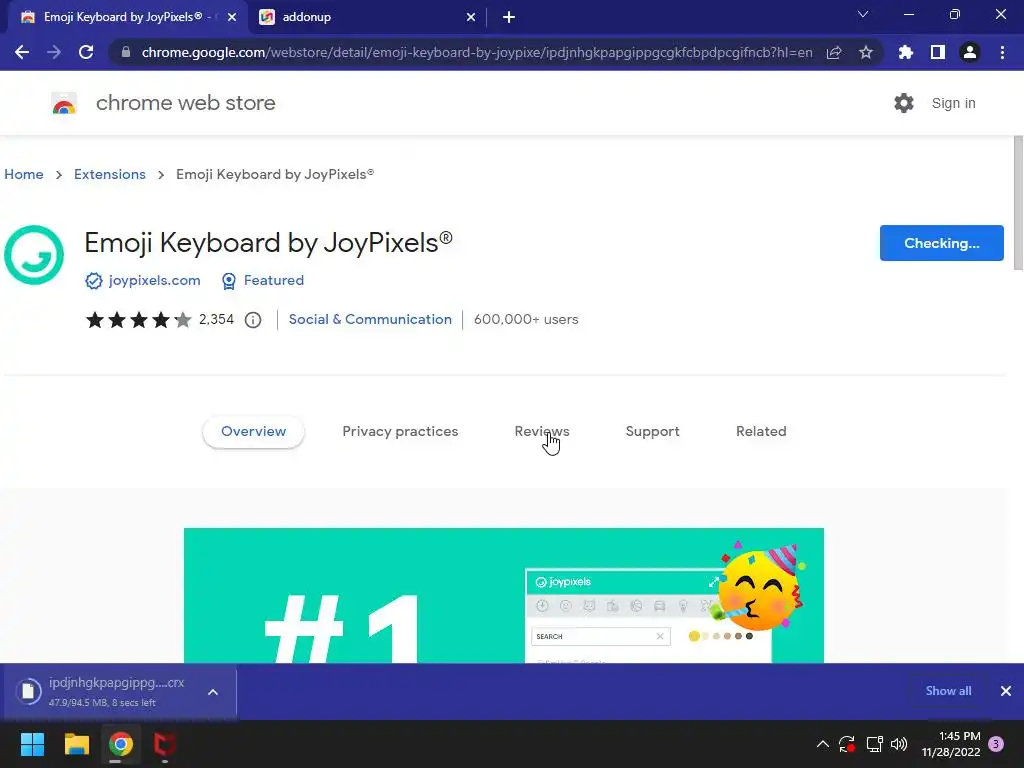1024x768 pixels.
Task: Bookmark this tab with star icon
Action: click(x=866, y=52)
